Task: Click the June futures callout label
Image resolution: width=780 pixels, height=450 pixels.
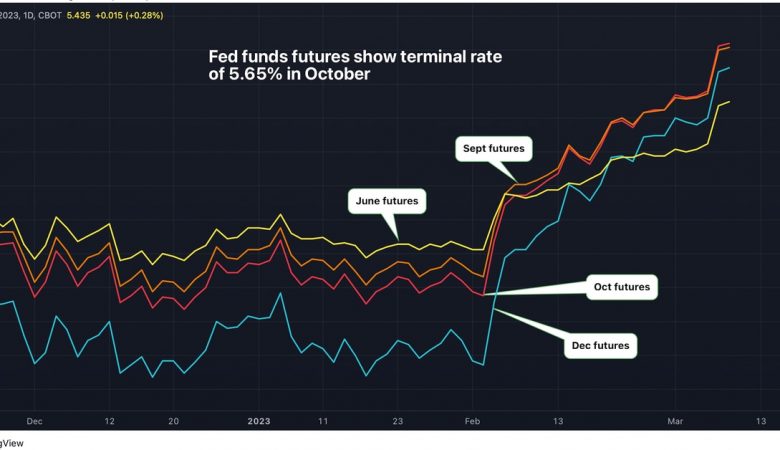Action: tap(387, 201)
